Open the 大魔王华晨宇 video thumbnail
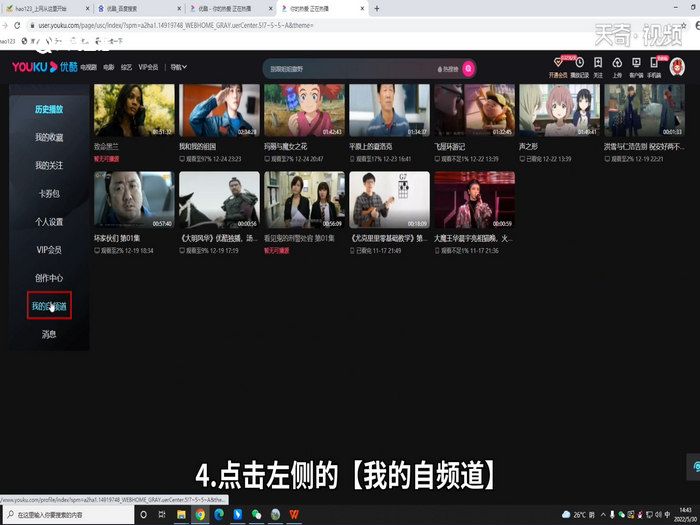The width and height of the screenshot is (700, 525). tap(475, 200)
